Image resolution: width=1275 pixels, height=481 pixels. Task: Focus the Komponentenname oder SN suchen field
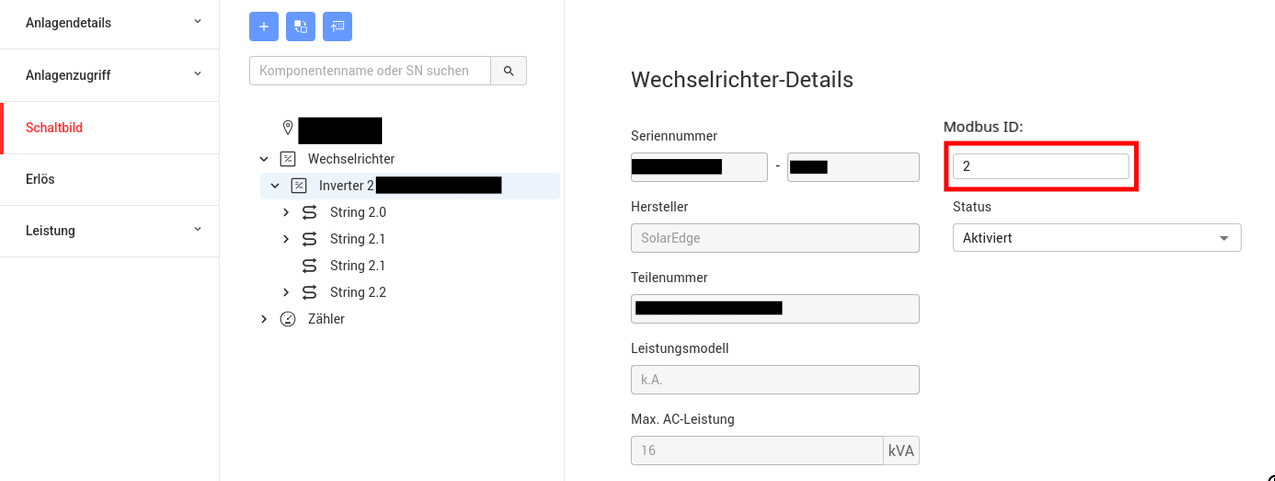tap(370, 71)
